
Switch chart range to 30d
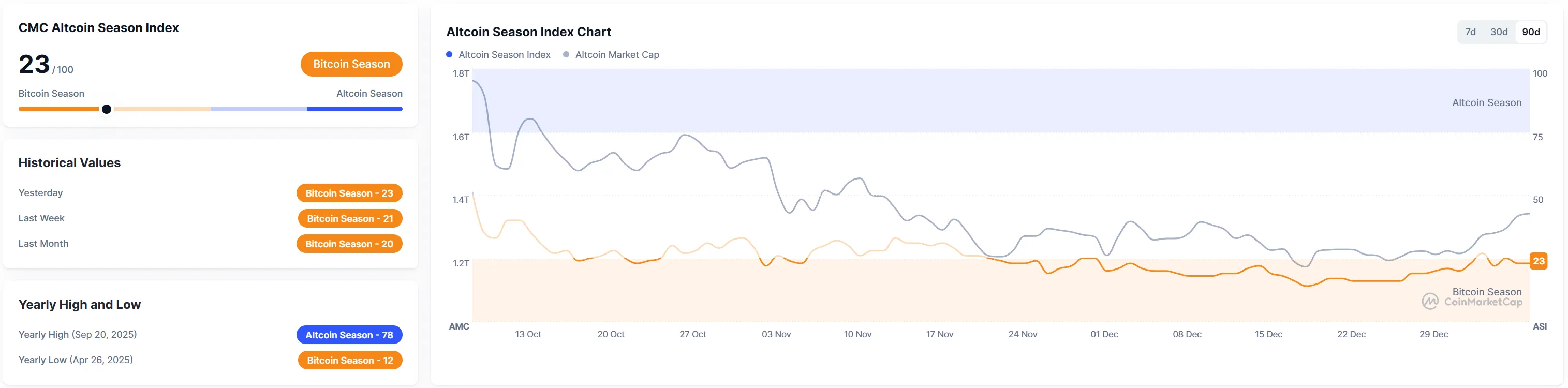pos(1499,32)
